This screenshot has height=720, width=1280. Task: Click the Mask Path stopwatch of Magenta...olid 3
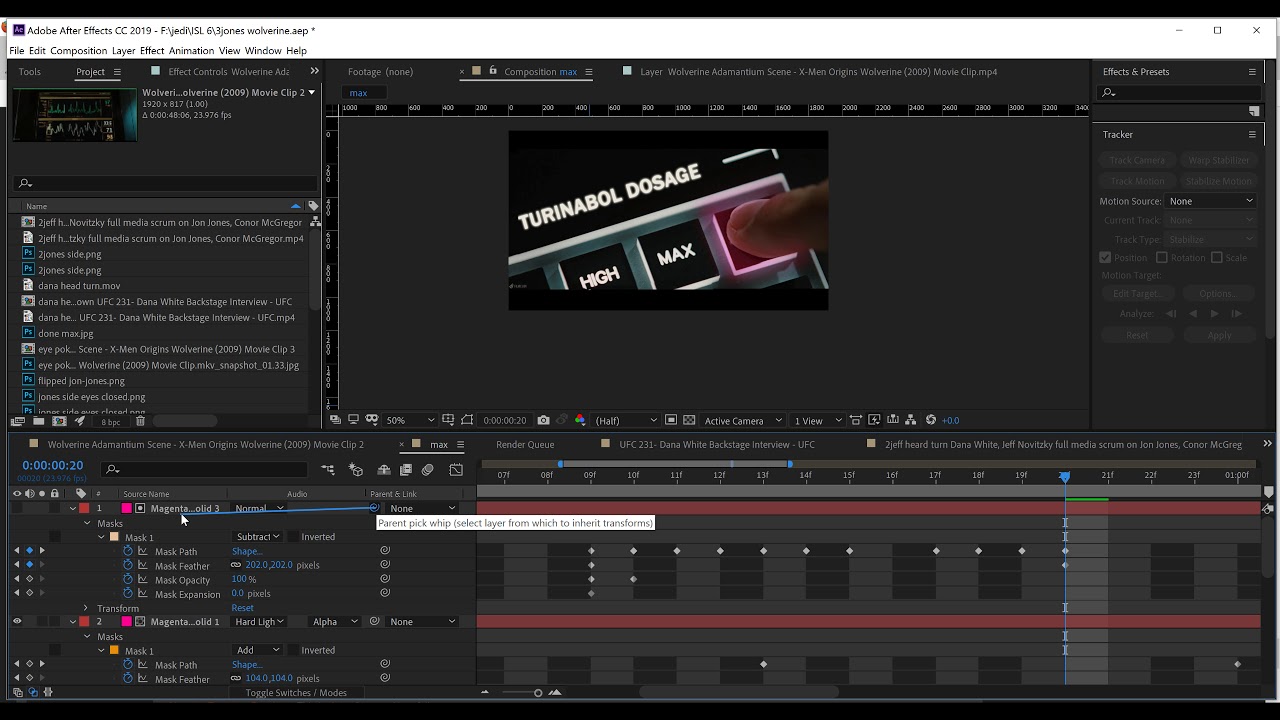128,551
